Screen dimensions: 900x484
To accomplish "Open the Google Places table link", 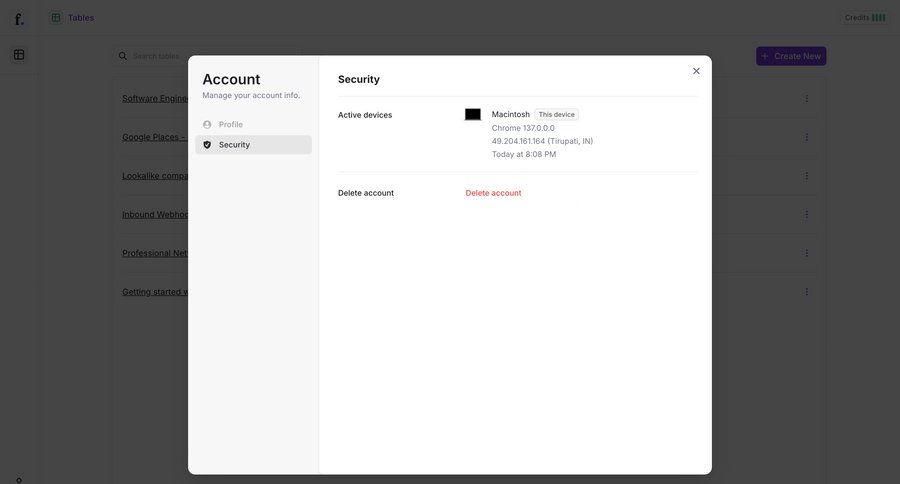I will 155,137.
